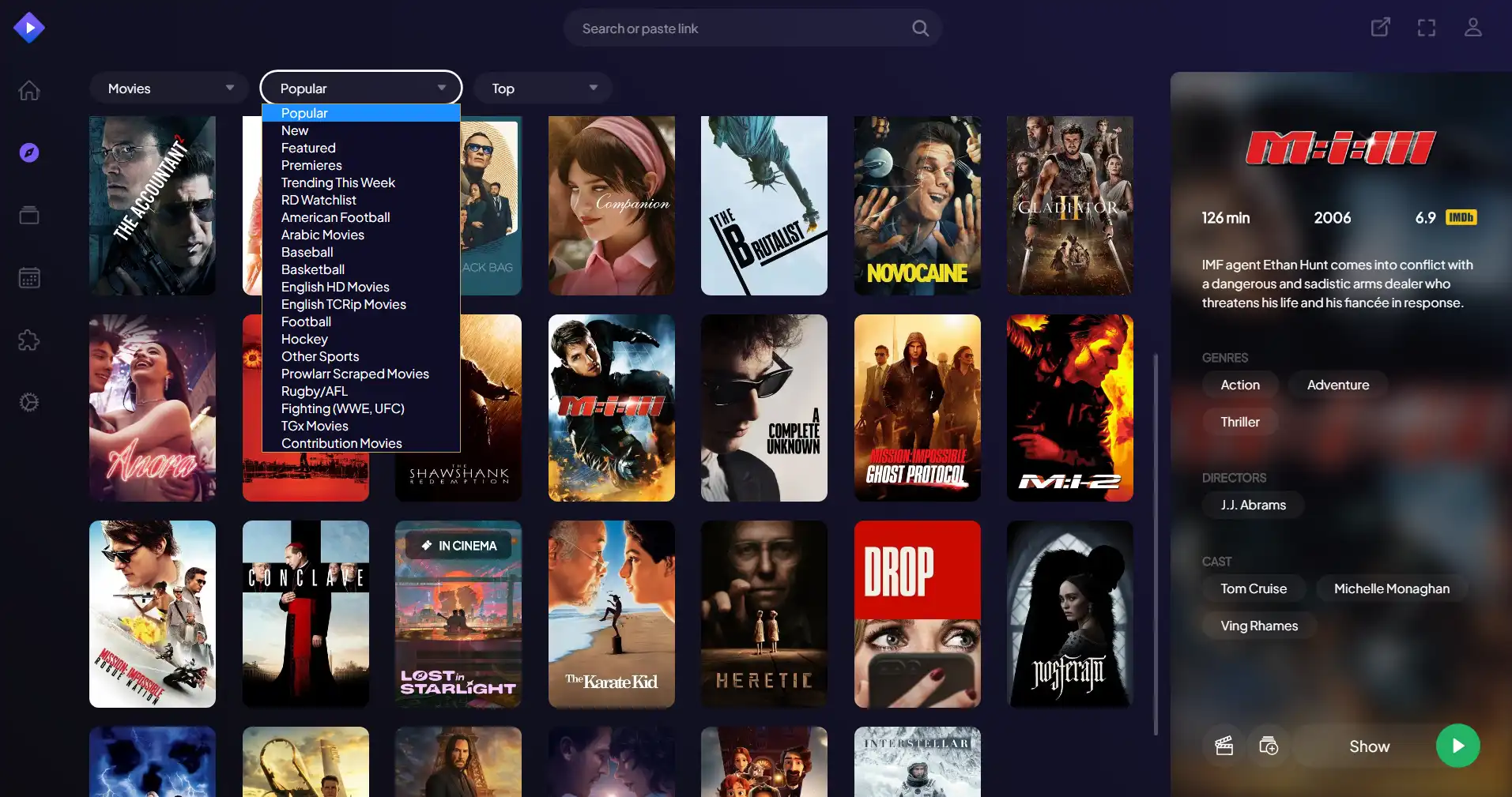Choose English HD Movies from list
The height and width of the screenshot is (797, 1512).
tap(335, 287)
